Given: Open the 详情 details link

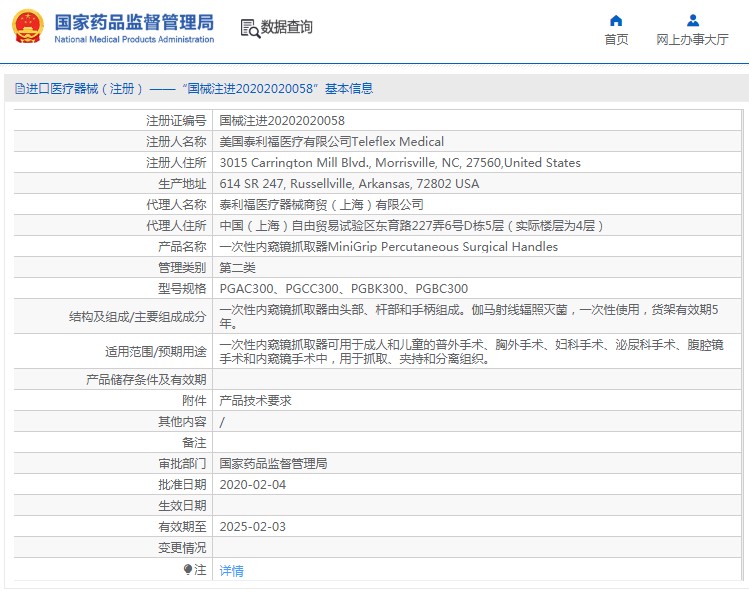Looking at the screenshot, I should [x=232, y=571].
